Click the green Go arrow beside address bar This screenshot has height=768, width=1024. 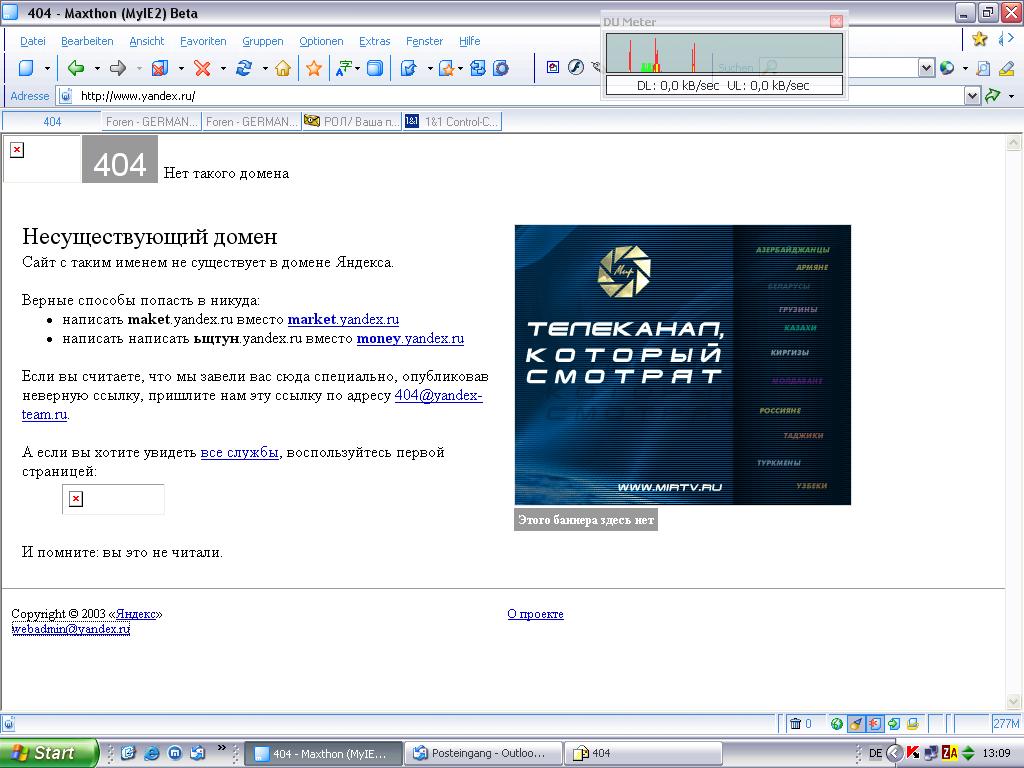click(x=993, y=96)
